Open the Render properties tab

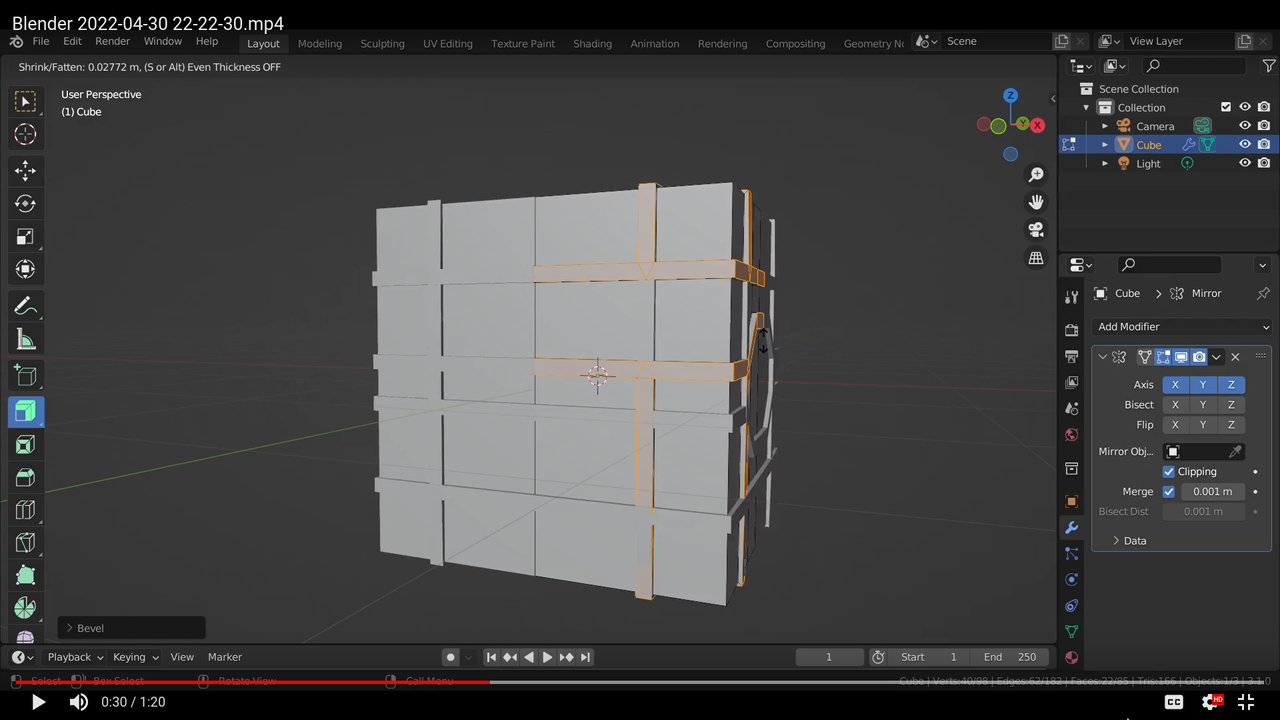coord(1071,329)
